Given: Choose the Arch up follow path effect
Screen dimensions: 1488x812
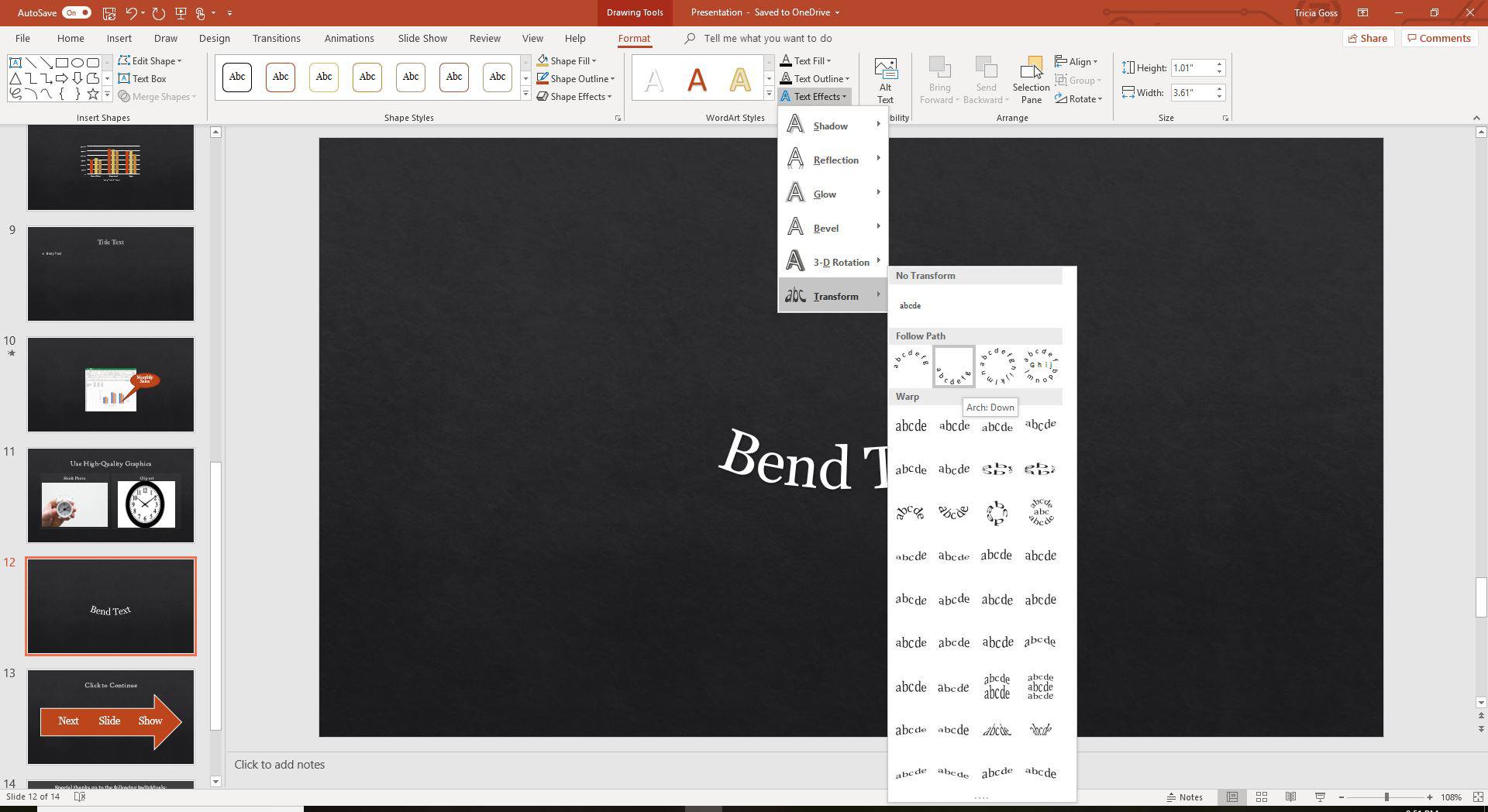Looking at the screenshot, I should point(911,366).
